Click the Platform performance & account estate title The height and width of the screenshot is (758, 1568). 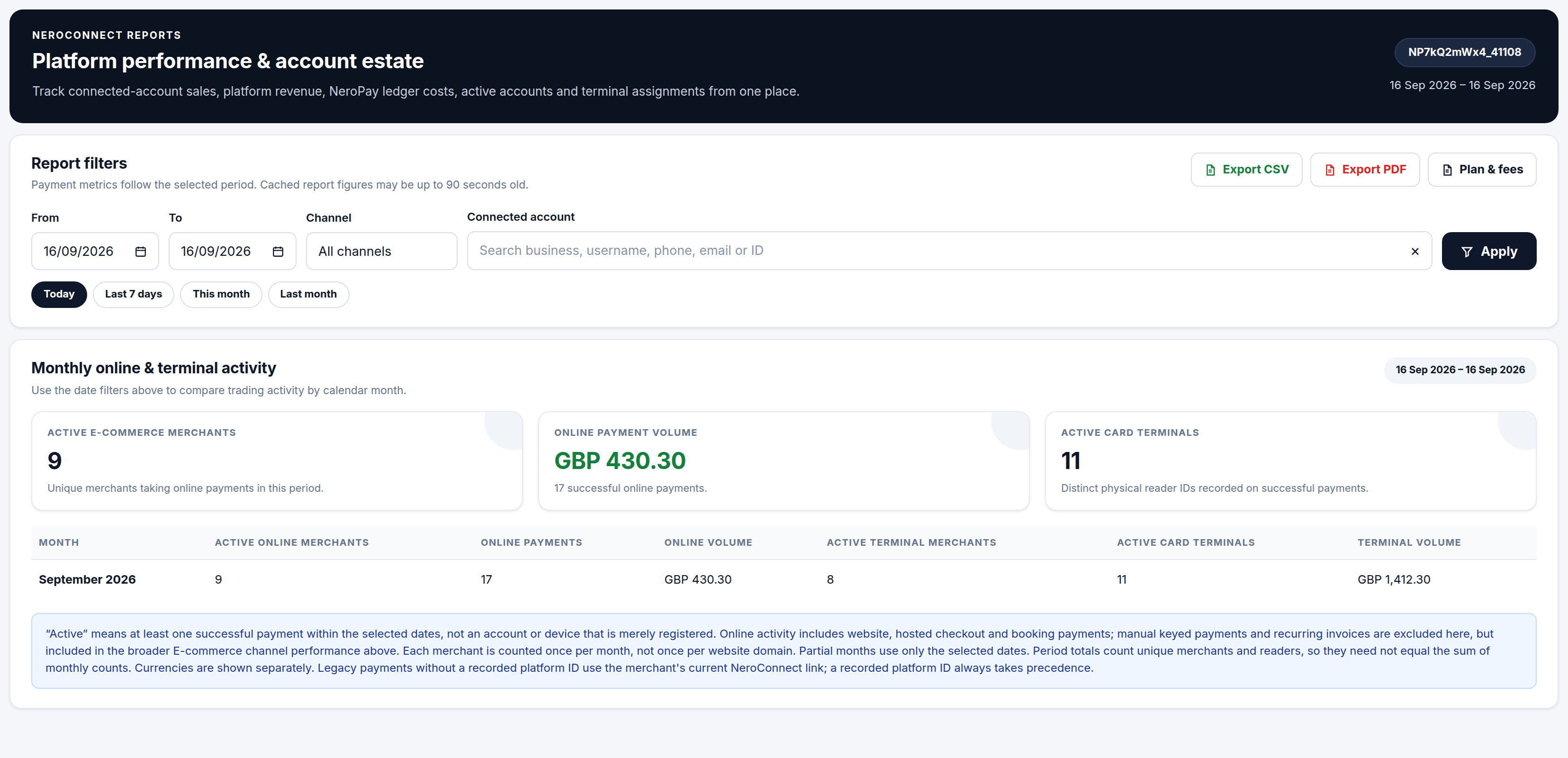pos(228,61)
